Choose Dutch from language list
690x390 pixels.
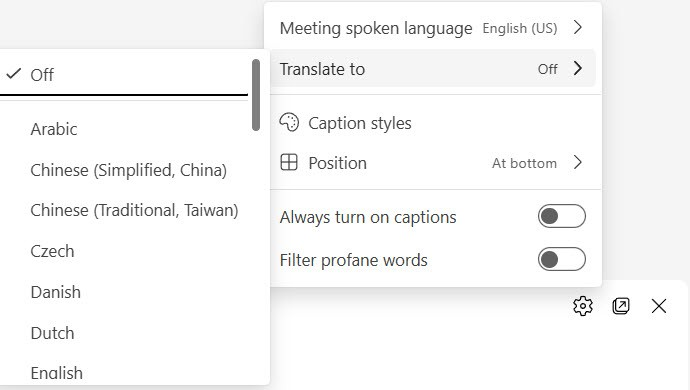pyautogui.click(x=124, y=333)
